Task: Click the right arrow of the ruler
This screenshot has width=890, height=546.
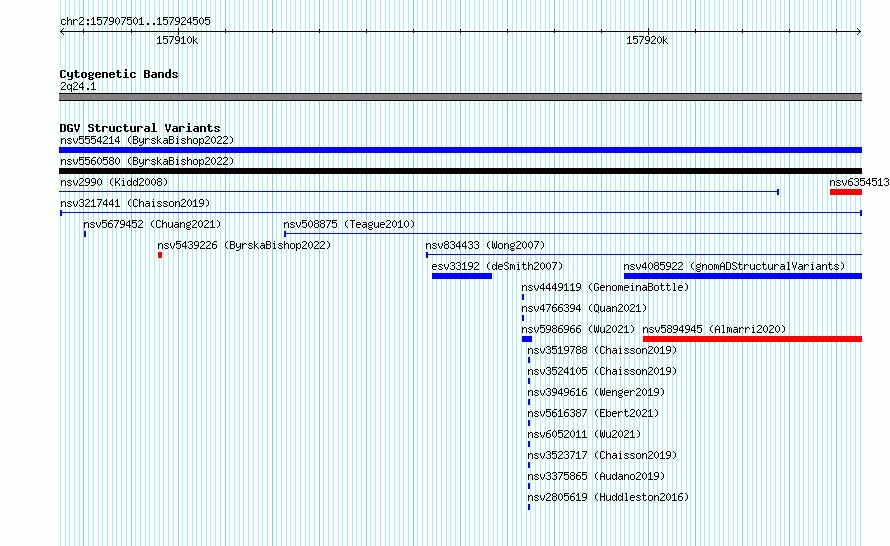Action: pyautogui.click(x=859, y=31)
